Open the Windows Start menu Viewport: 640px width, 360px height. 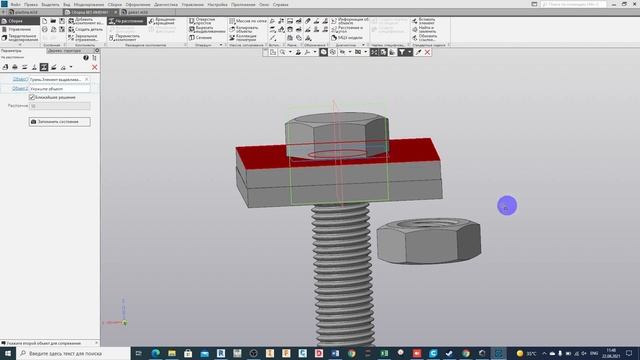(x=7, y=353)
